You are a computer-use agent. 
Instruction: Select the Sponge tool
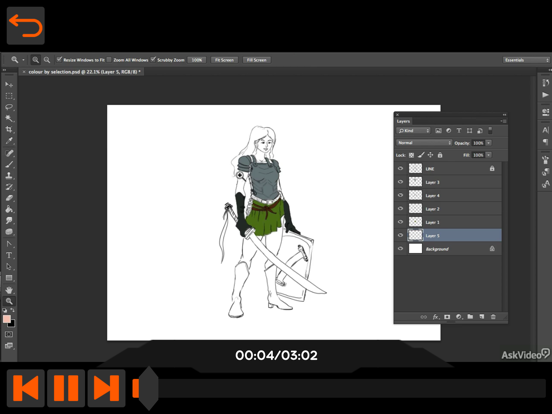click(x=9, y=232)
